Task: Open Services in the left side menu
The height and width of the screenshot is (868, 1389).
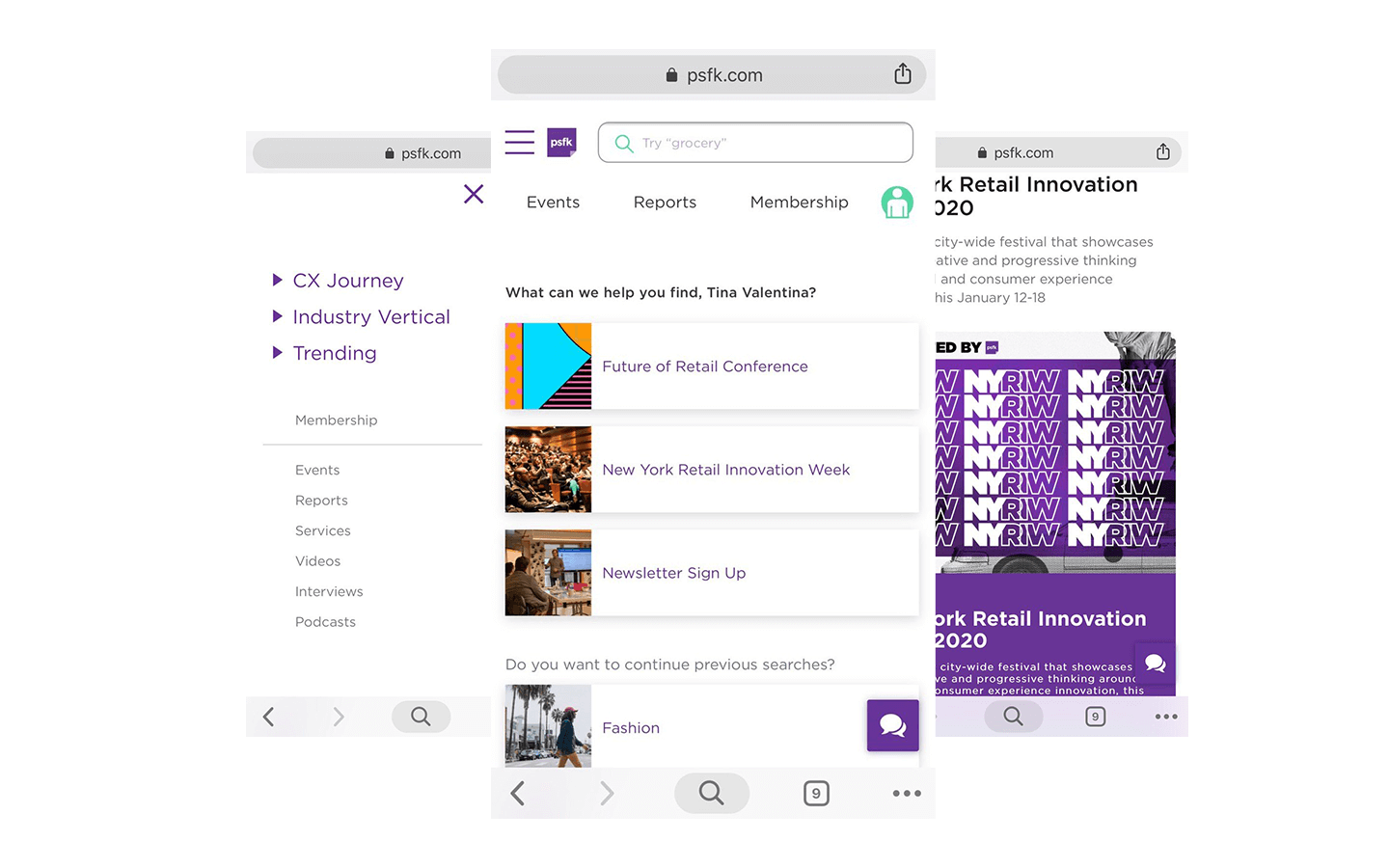Action: [x=323, y=531]
